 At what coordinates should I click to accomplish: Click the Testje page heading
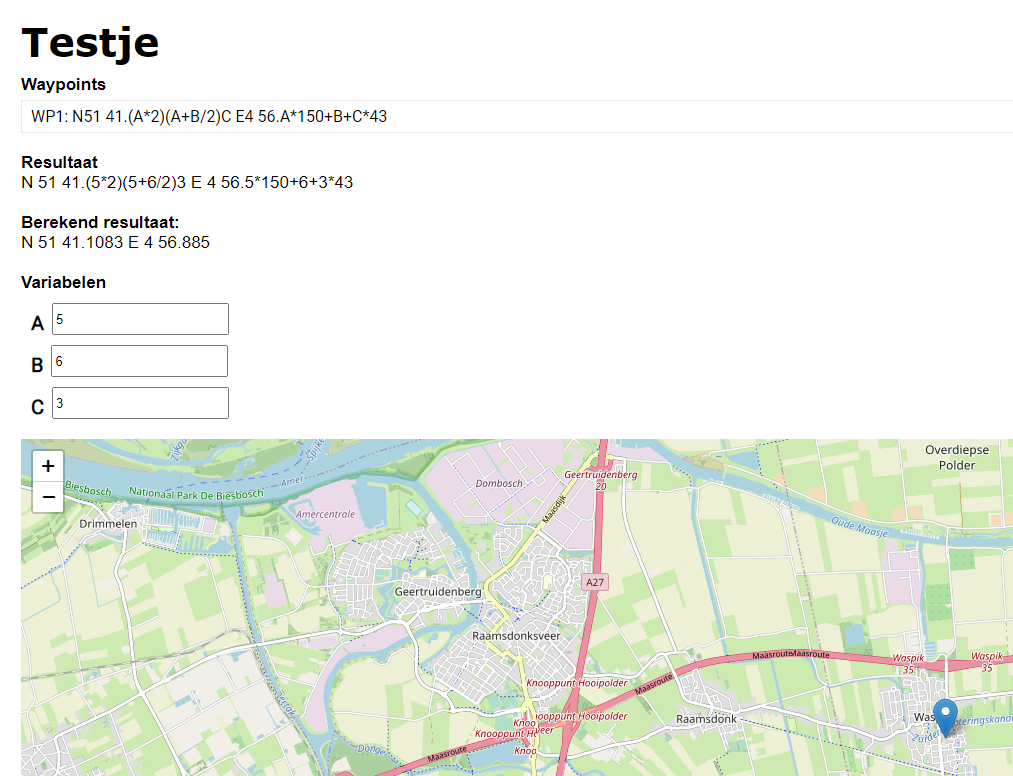pos(90,43)
